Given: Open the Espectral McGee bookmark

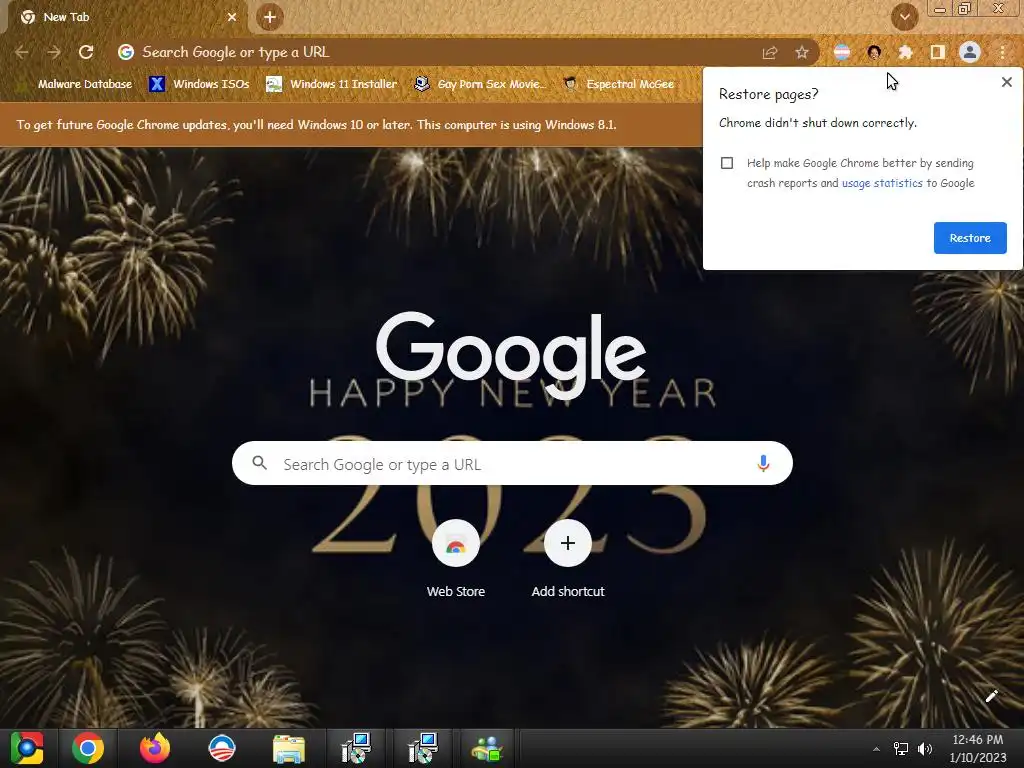Looking at the screenshot, I should click(x=619, y=84).
